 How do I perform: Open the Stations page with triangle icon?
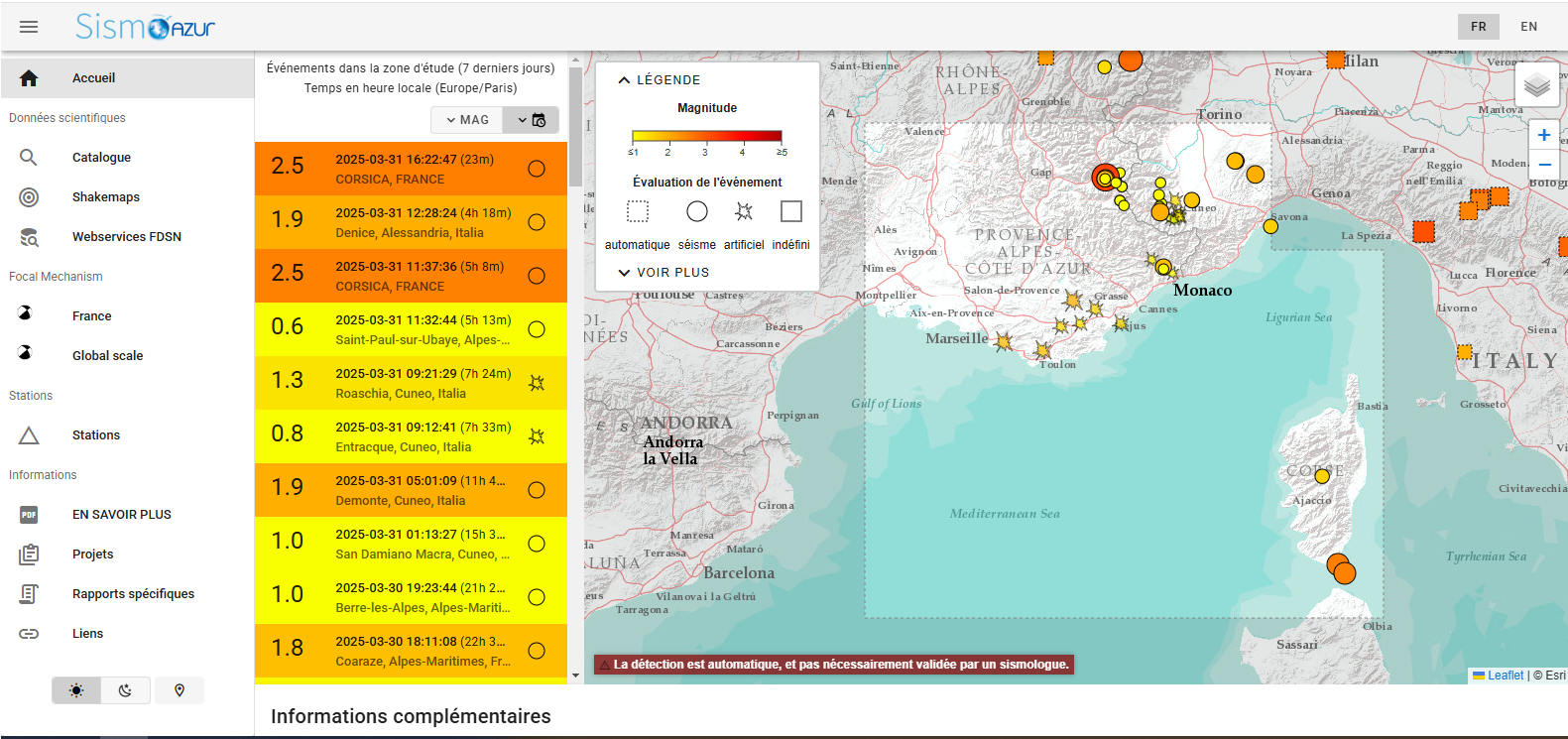pos(95,435)
